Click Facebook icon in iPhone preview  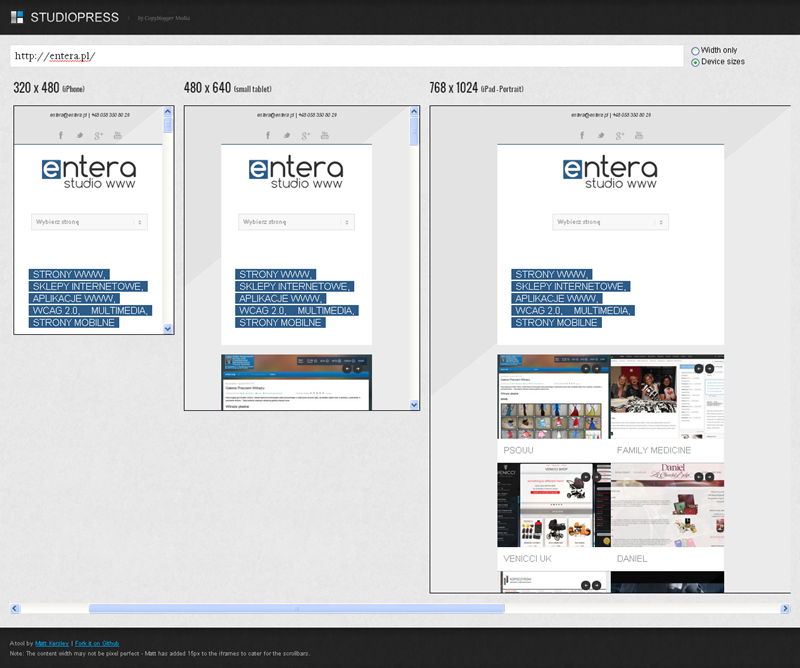[x=61, y=135]
